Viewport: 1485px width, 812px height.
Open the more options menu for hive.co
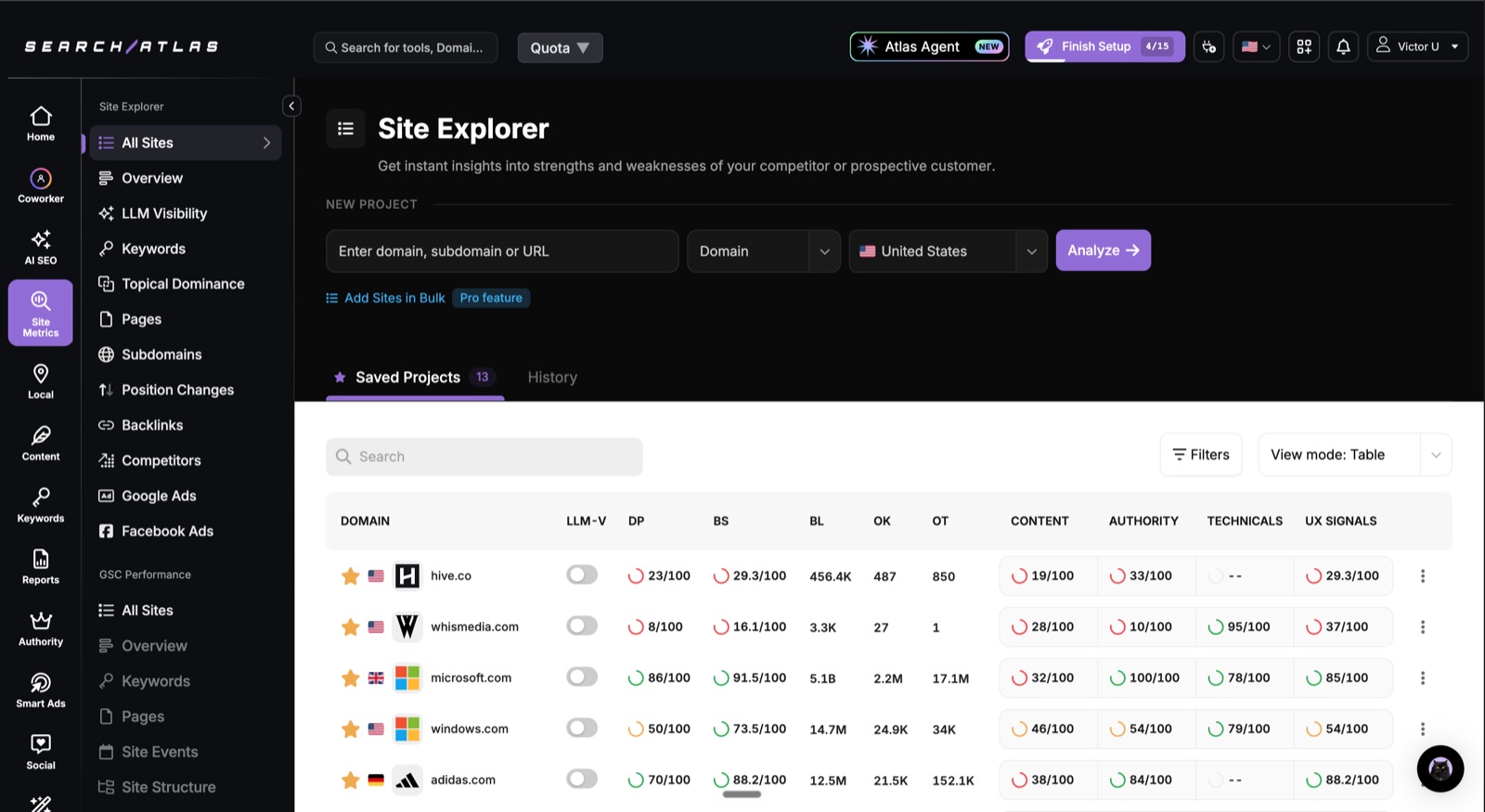(1422, 576)
